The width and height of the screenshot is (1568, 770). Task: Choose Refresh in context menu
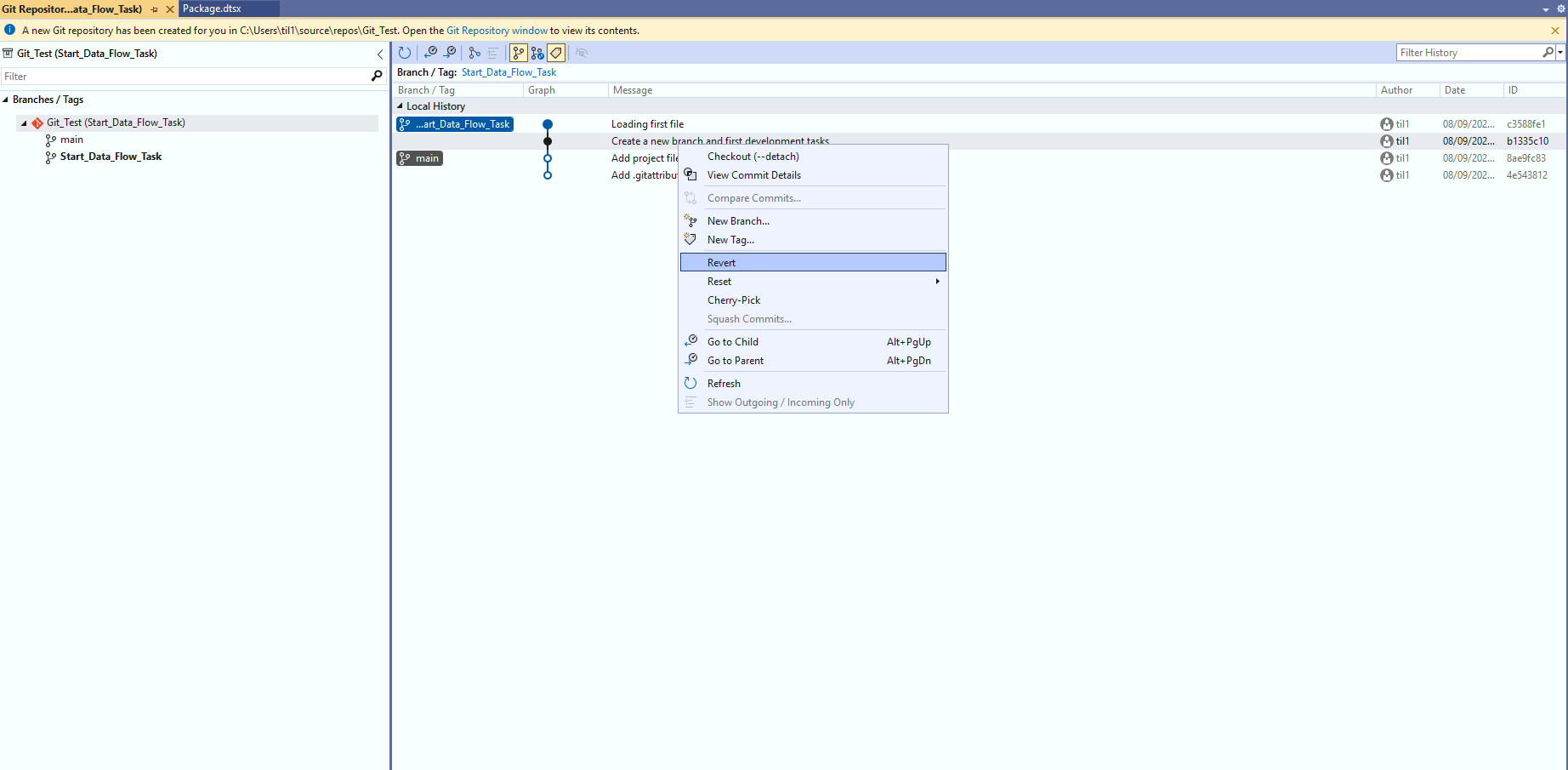pos(813,384)
